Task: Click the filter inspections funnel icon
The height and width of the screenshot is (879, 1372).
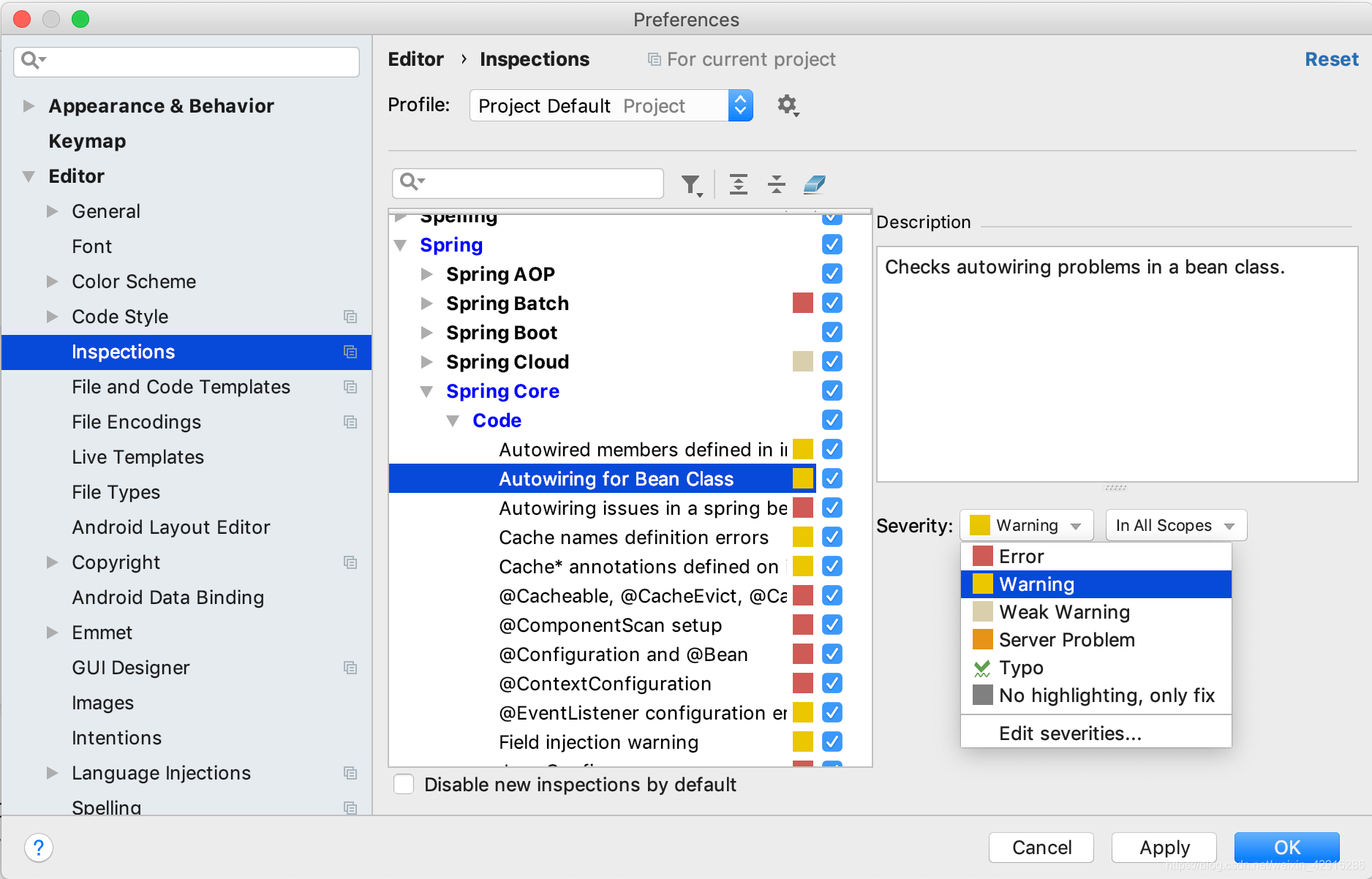Action: 691,184
